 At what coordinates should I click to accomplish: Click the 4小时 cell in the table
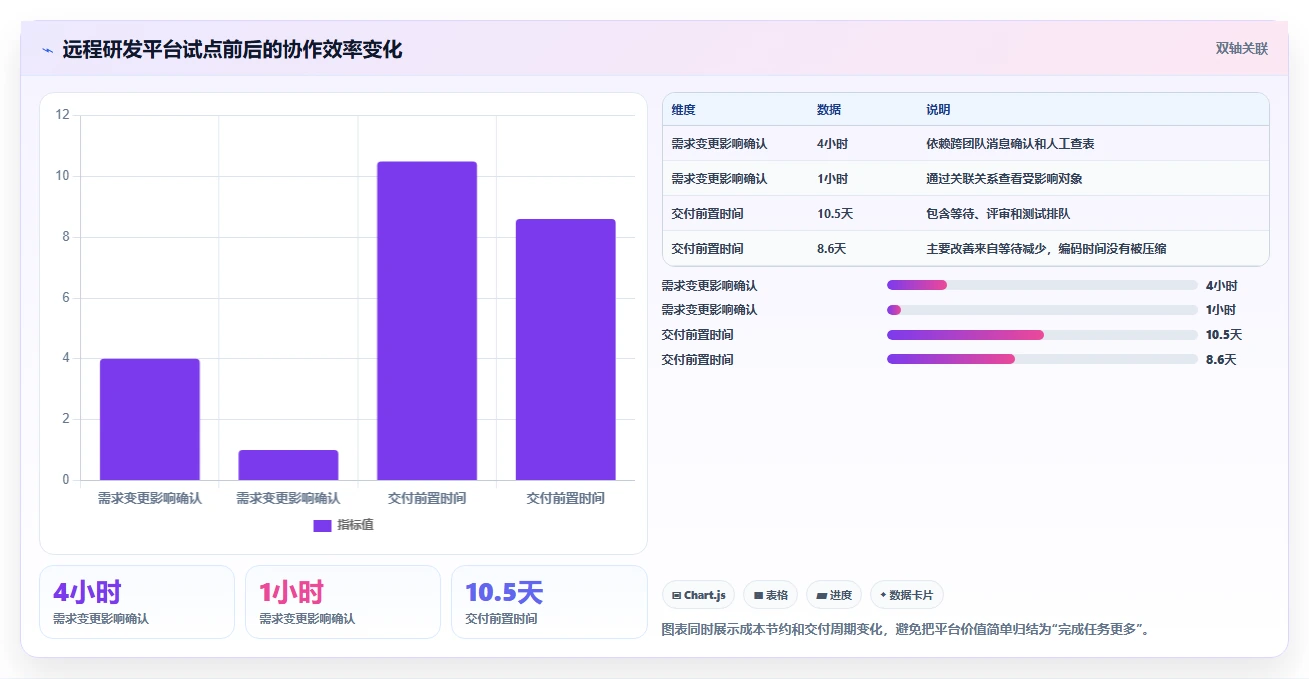(832, 144)
